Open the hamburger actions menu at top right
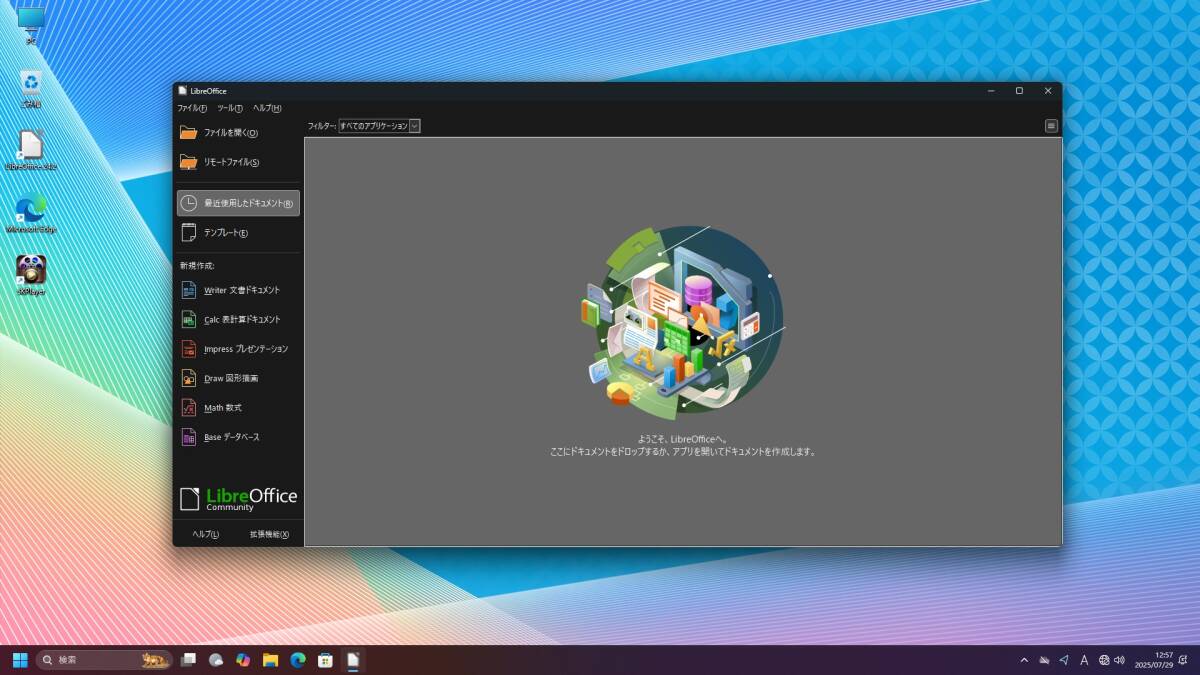 [x=1051, y=126]
